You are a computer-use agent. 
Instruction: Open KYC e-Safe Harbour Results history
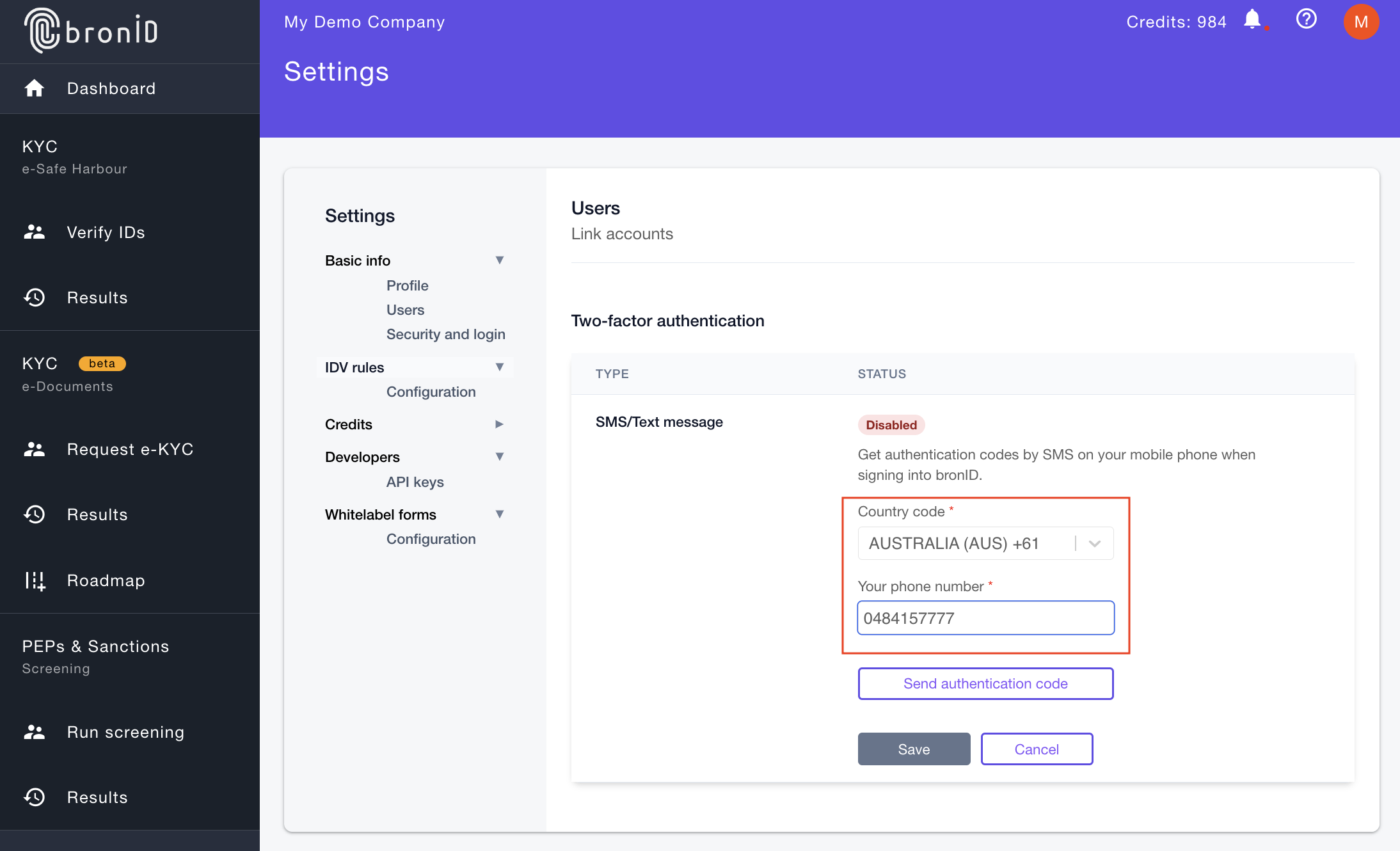(97, 298)
